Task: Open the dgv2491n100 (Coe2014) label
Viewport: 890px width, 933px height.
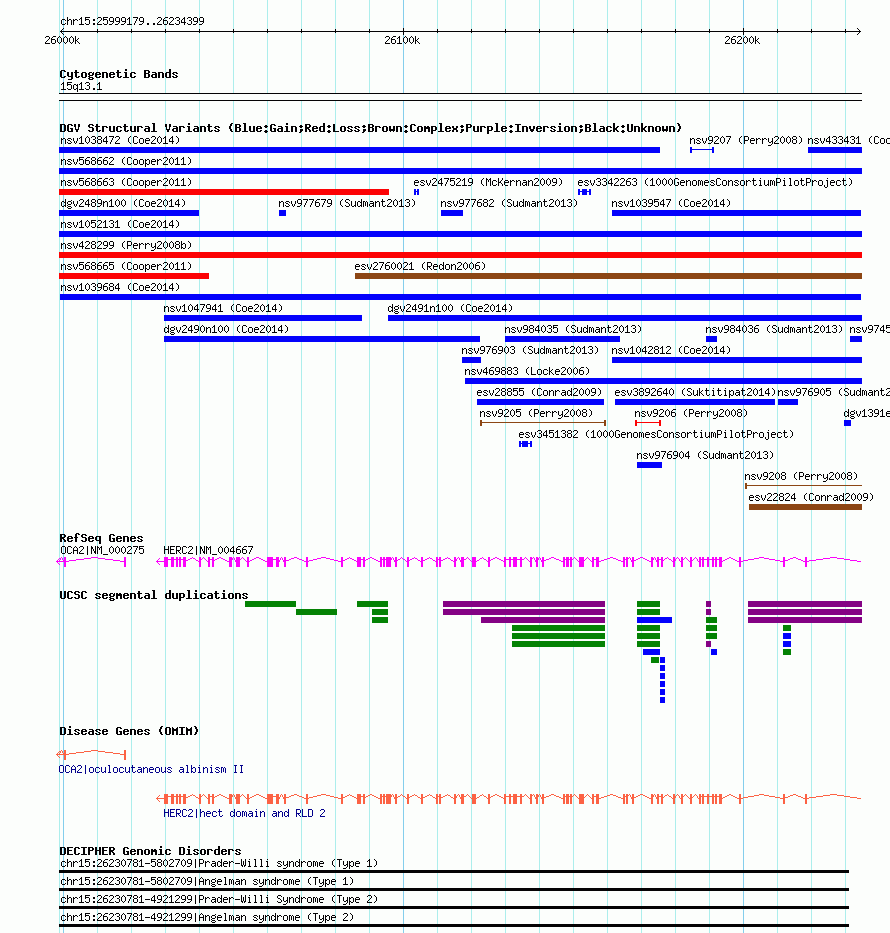Action: [x=450, y=308]
